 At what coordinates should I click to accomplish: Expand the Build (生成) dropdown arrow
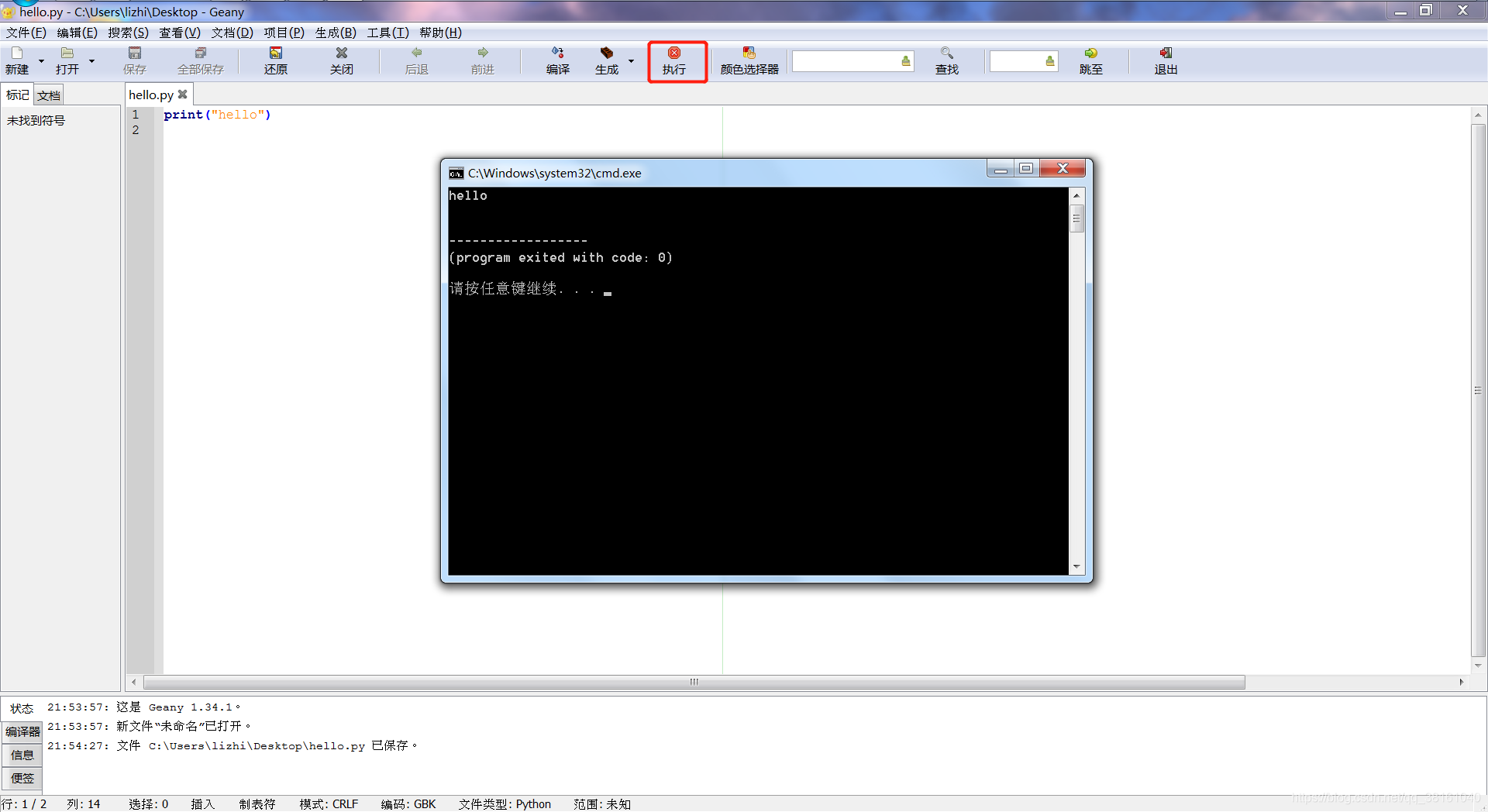coord(631,60)
